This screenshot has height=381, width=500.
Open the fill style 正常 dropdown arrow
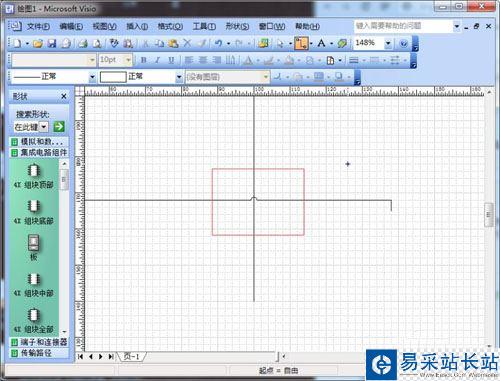179,77
